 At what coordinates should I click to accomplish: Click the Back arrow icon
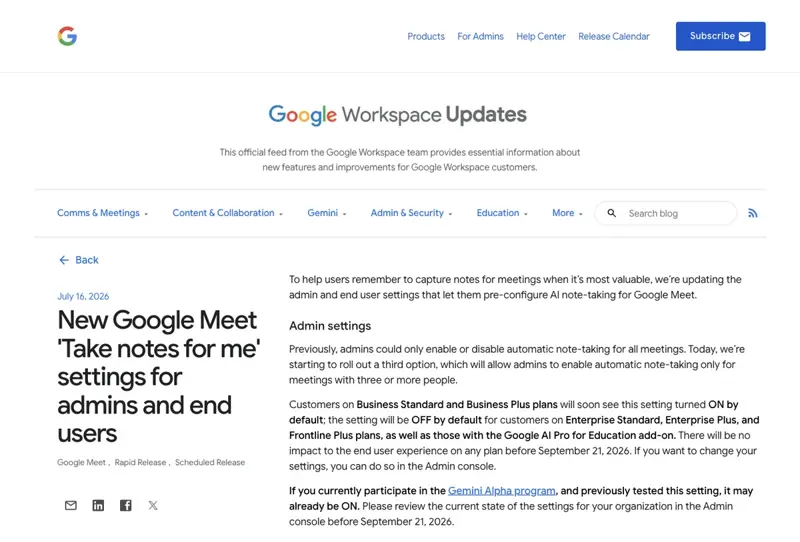(x=64, y=260)
